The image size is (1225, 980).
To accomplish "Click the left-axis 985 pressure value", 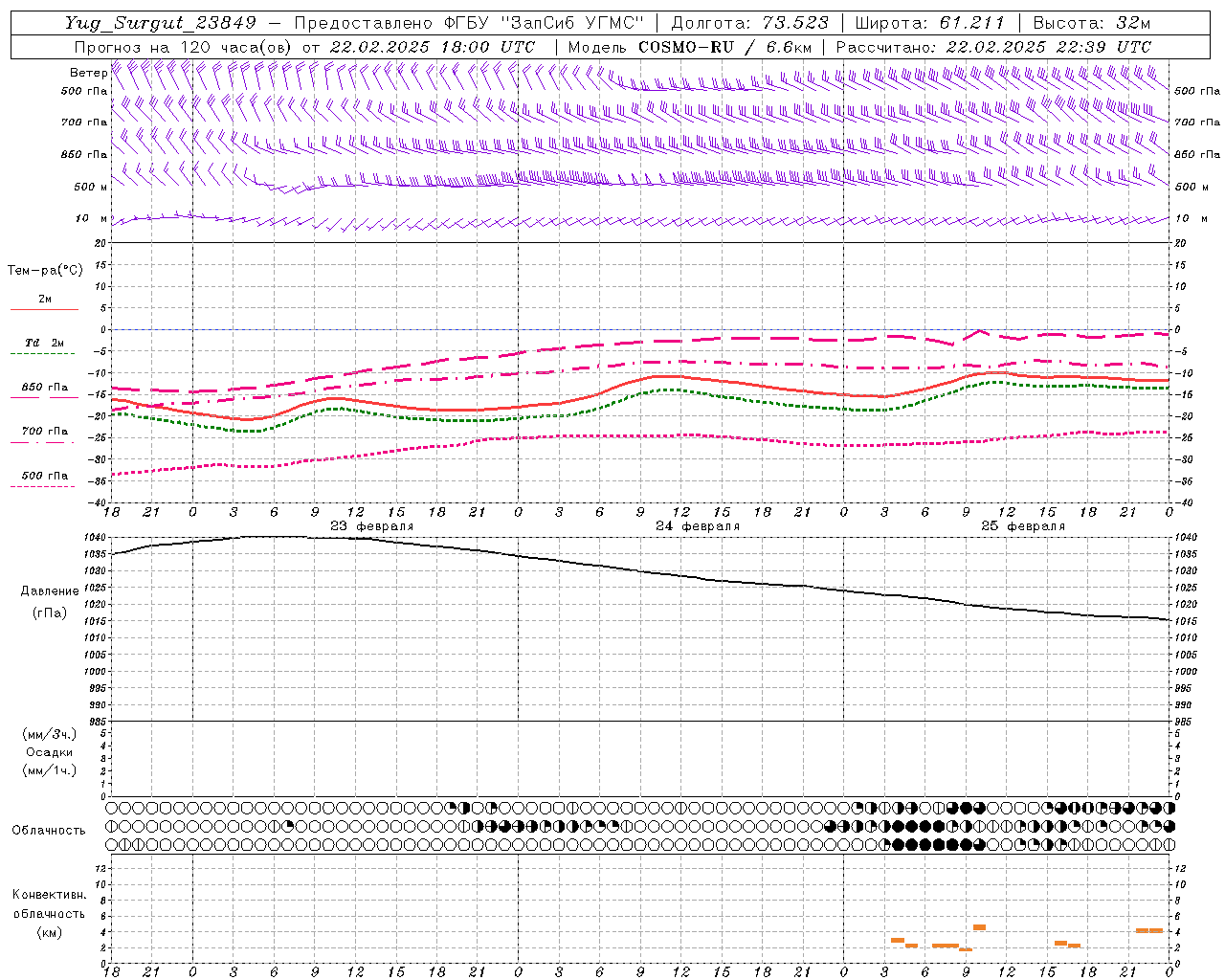I will coord(96,722).
